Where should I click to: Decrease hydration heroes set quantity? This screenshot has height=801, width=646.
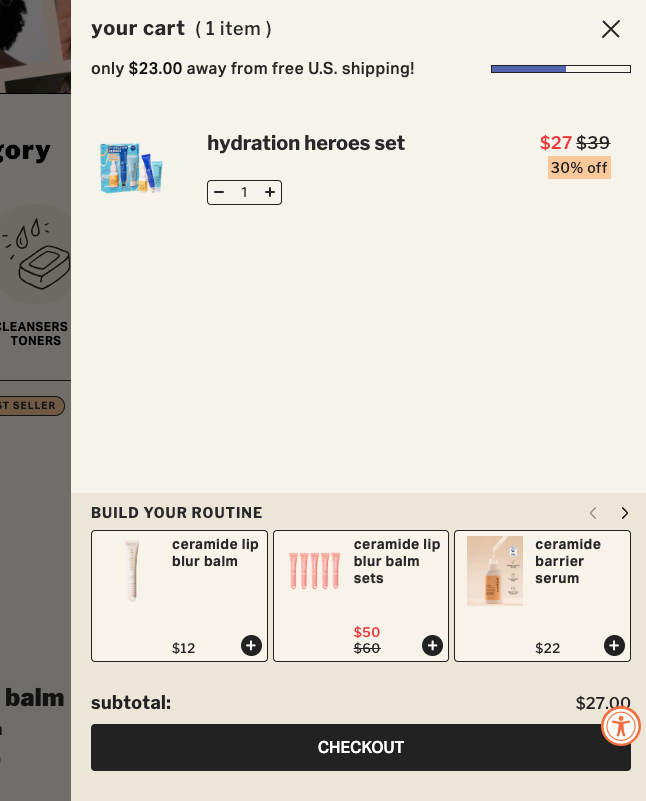pyautogui.click(x=219, y=192)
